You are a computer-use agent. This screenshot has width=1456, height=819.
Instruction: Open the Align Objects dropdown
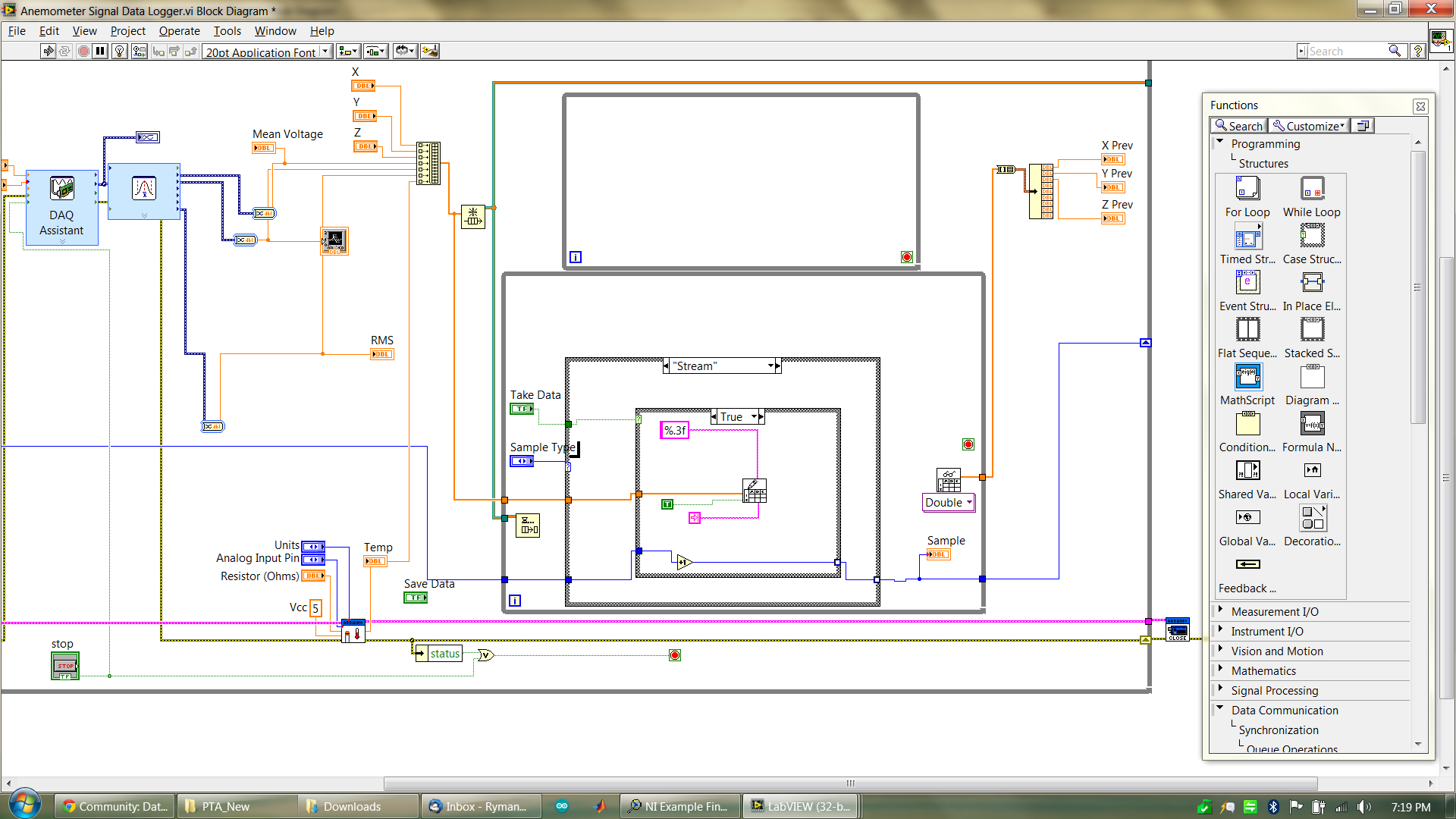(x=348, y=51)
